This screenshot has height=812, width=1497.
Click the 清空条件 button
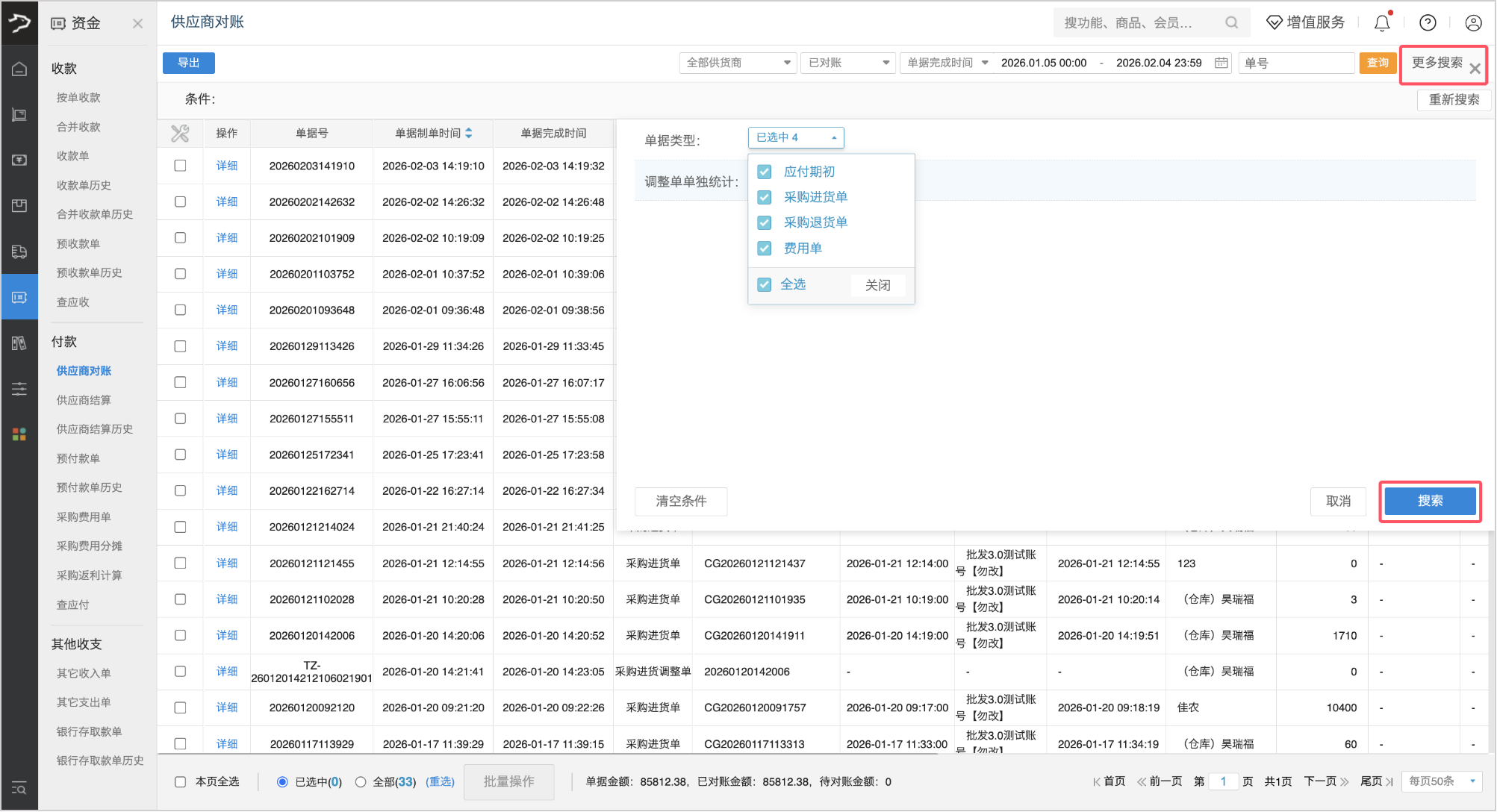pyautogui.click(x=680, y=501)
